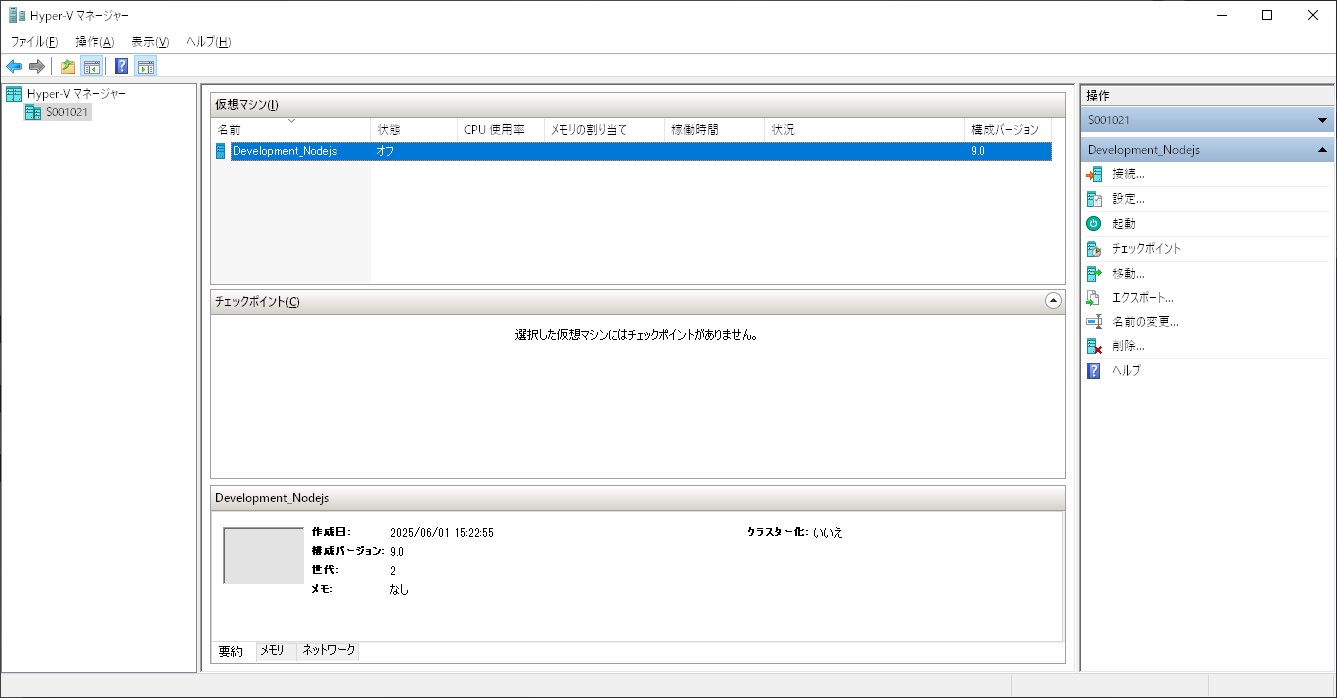Open 設定... (Settings) for Development_Nodejs

(x=1128, y=199)
